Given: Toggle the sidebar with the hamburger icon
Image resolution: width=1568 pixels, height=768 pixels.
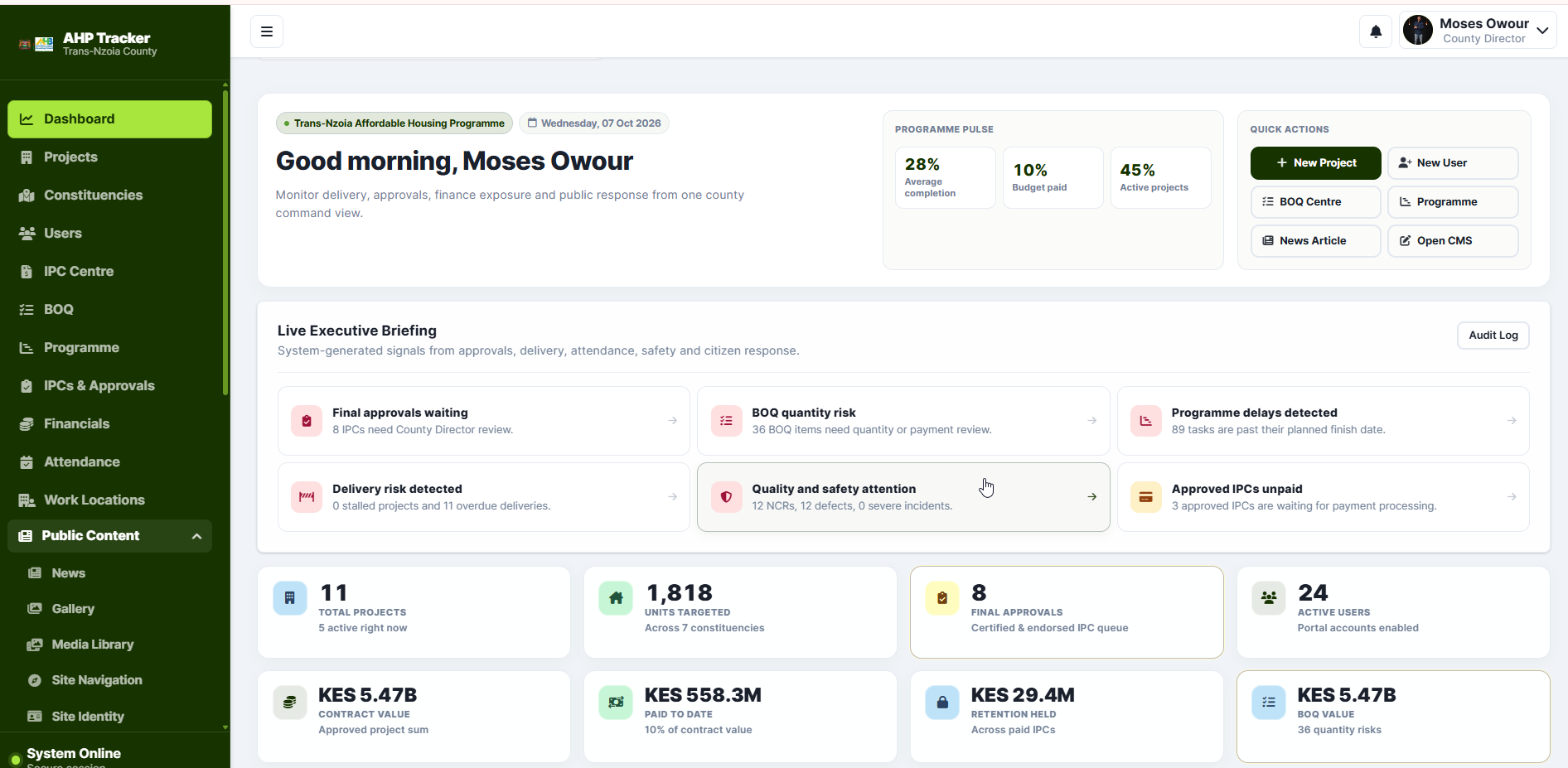Looking at the screenshot, I should coord(267,31).
